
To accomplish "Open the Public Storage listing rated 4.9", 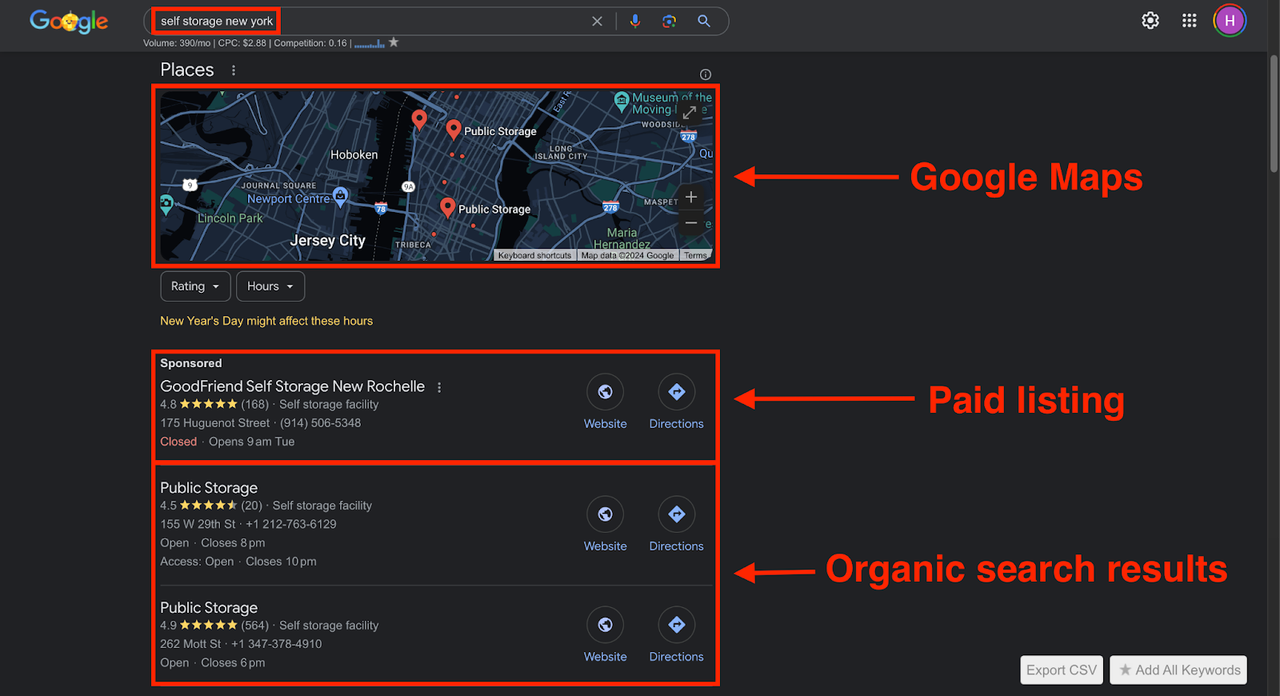I will (x=209, y=608).
